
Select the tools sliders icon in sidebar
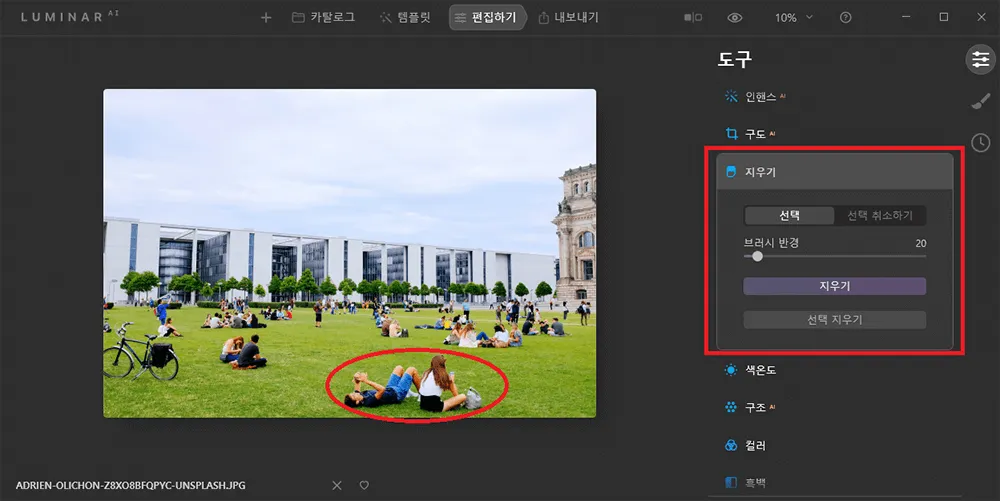(x=980, y=59)
